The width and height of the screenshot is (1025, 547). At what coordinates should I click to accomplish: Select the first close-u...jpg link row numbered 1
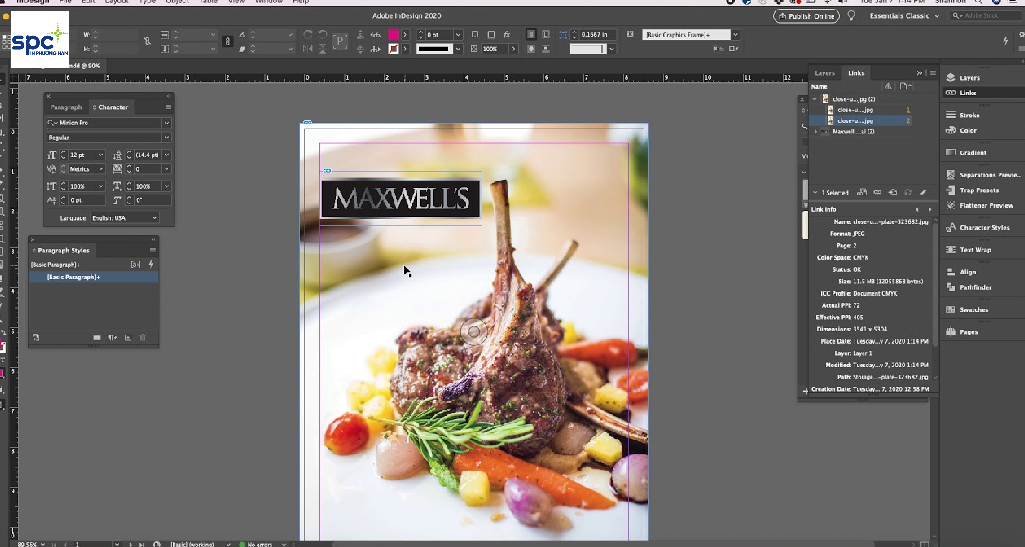click(860, 110)
